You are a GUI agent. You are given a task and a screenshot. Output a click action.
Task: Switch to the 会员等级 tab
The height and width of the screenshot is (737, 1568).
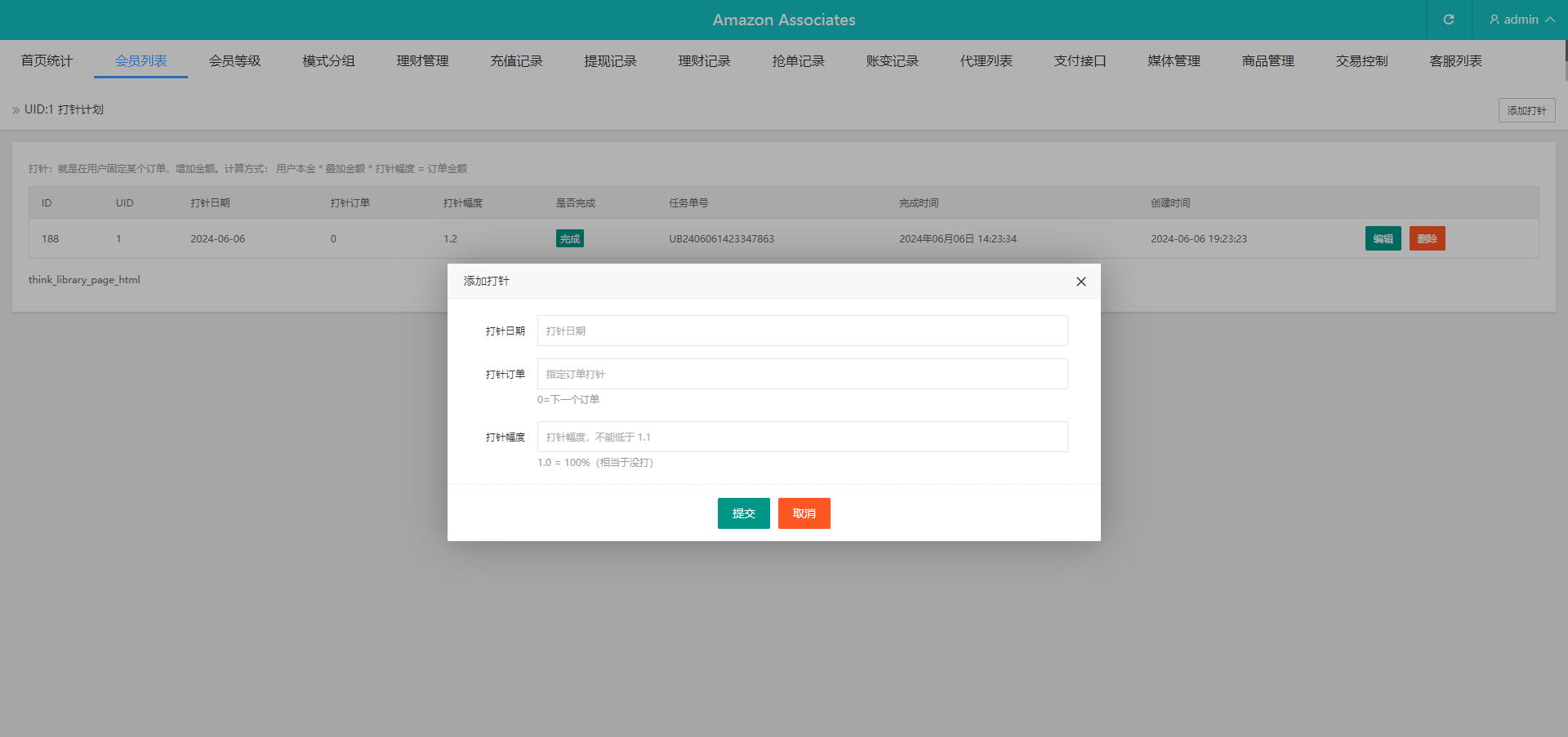coord(234,61)
